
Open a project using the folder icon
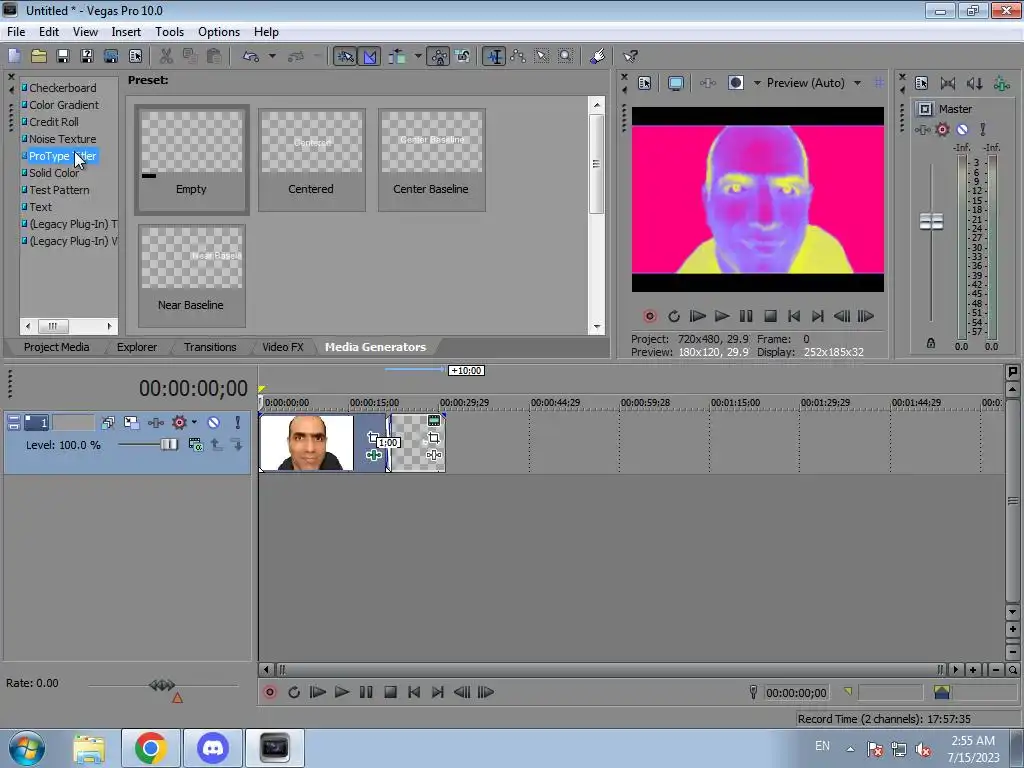coord(39,56)
